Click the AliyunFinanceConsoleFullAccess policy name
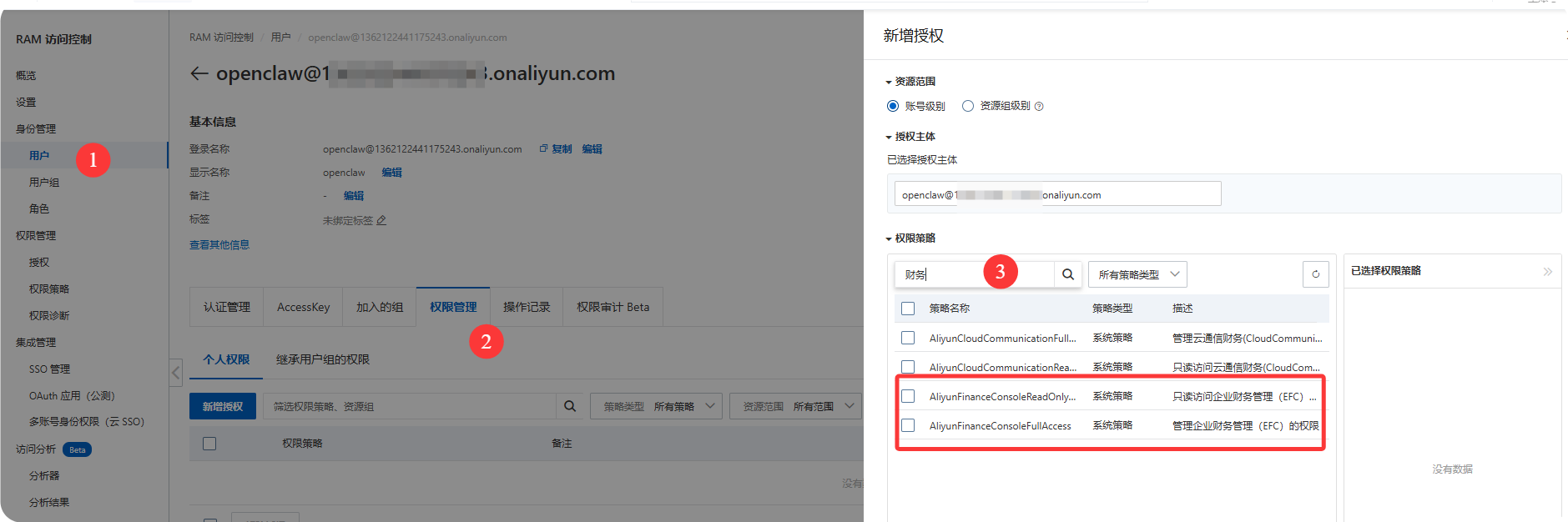Viewport: 1568px width, 522px height. tap(1001, 426)
